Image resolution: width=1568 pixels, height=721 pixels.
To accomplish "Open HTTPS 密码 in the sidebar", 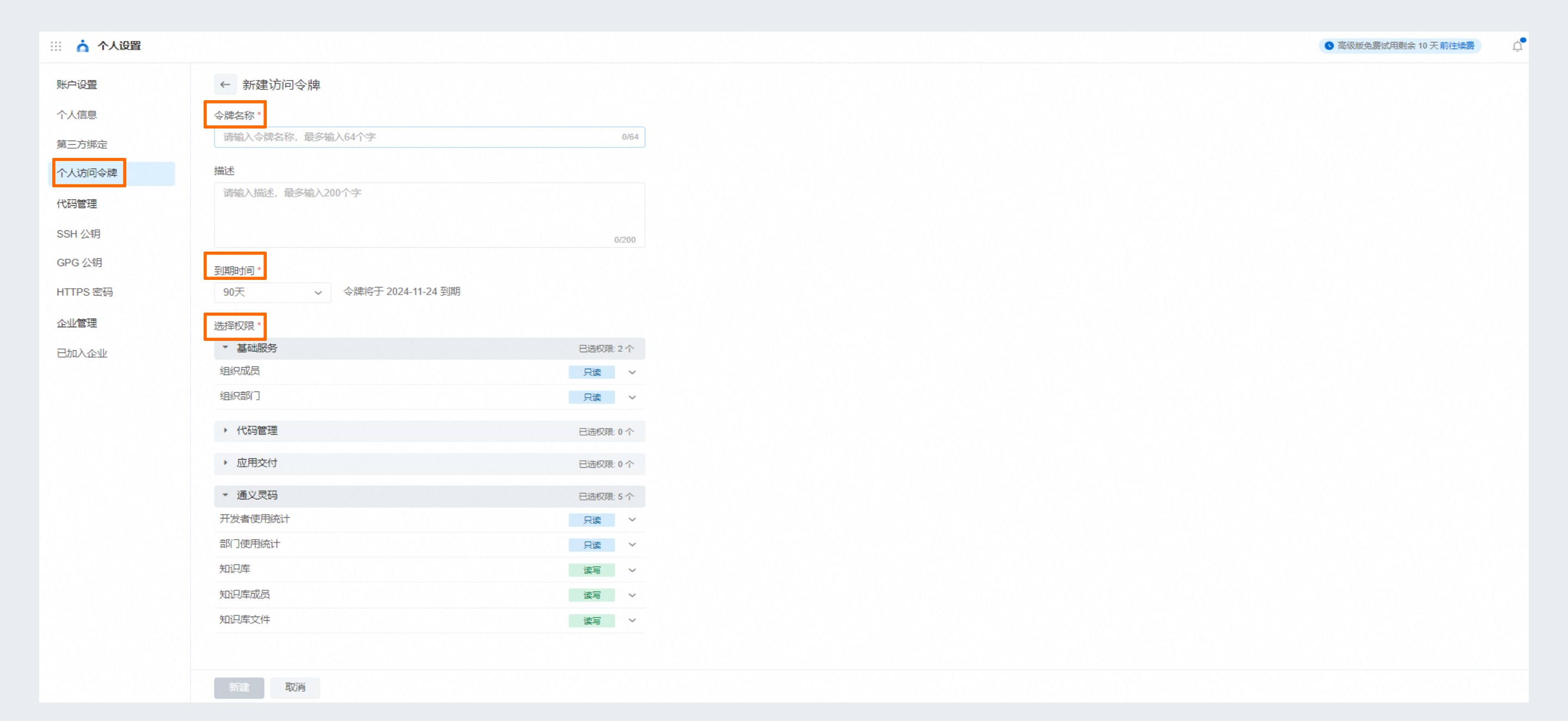I will [x=84, y=292].
